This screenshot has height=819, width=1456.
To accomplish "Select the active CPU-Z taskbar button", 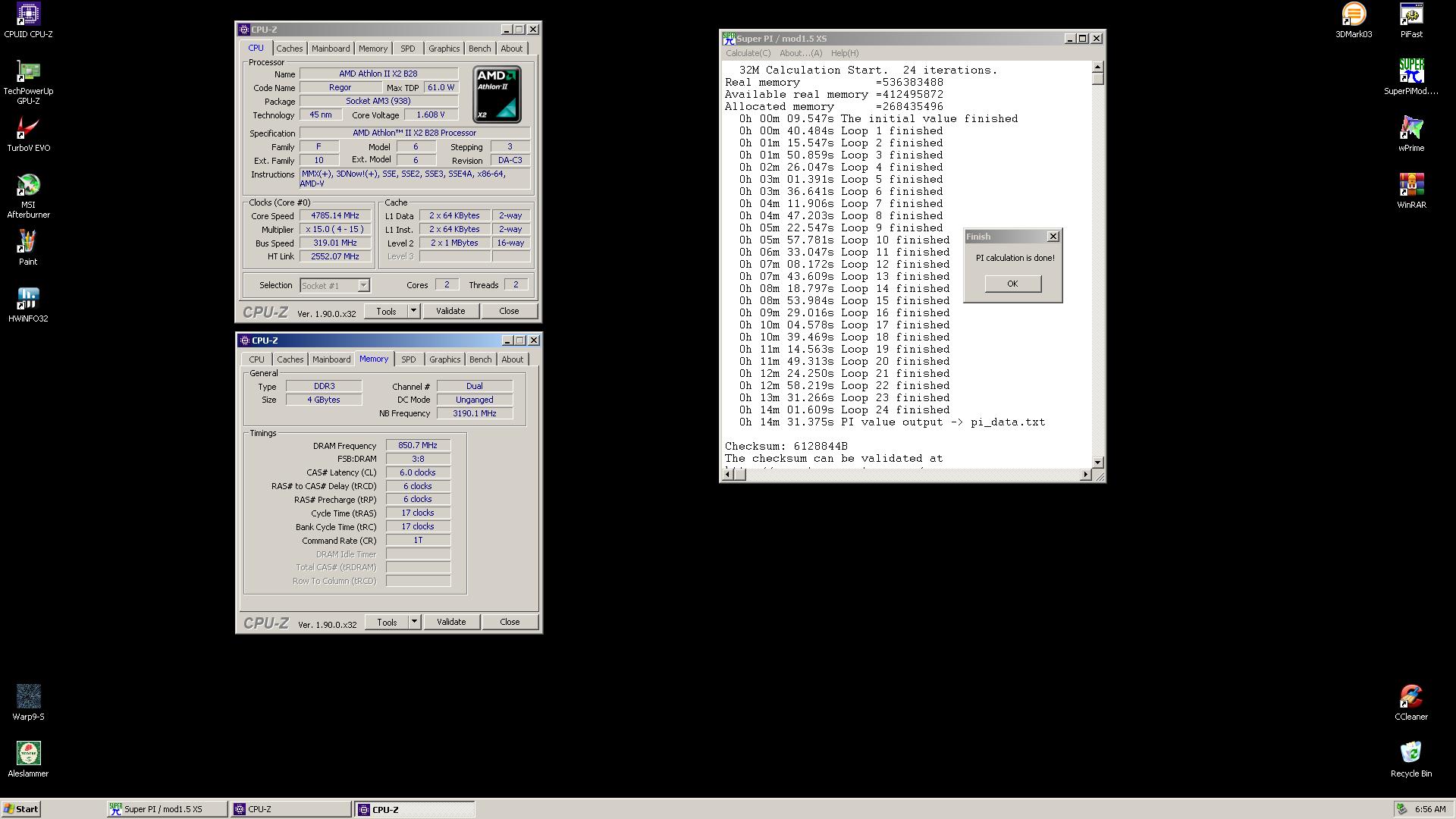I will click(415, 809).
